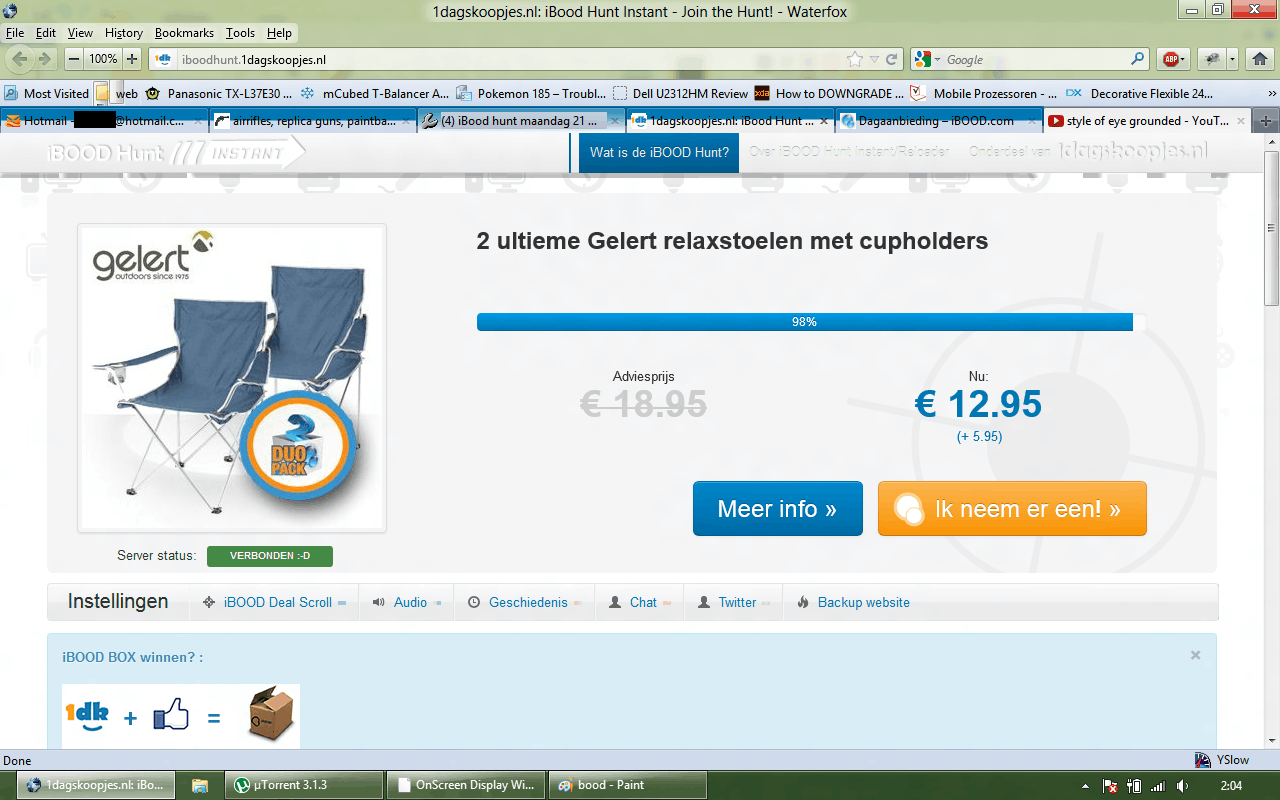Bookmark this page with the star icon
This screenshot has width=1280, height=800.
pos(855,59)
